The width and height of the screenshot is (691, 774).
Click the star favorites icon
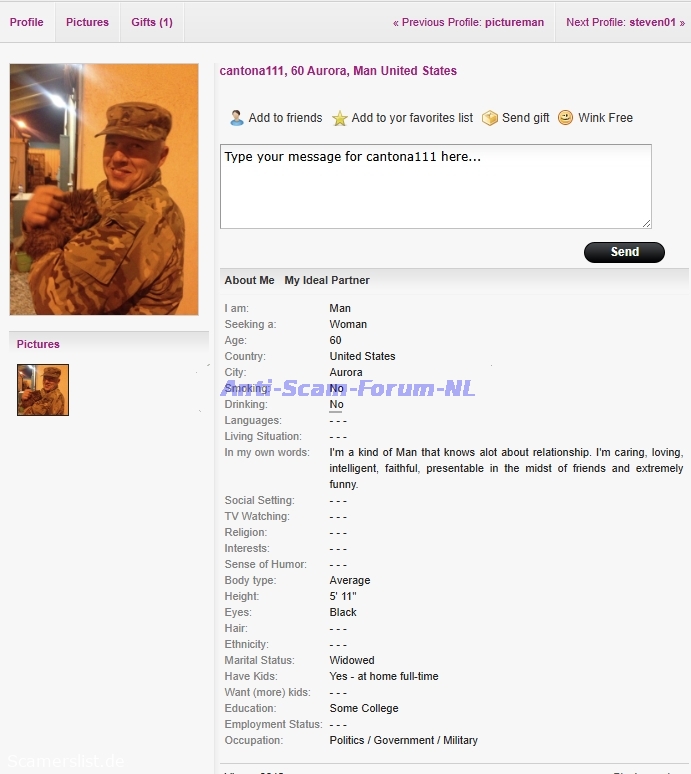[340, 118]
